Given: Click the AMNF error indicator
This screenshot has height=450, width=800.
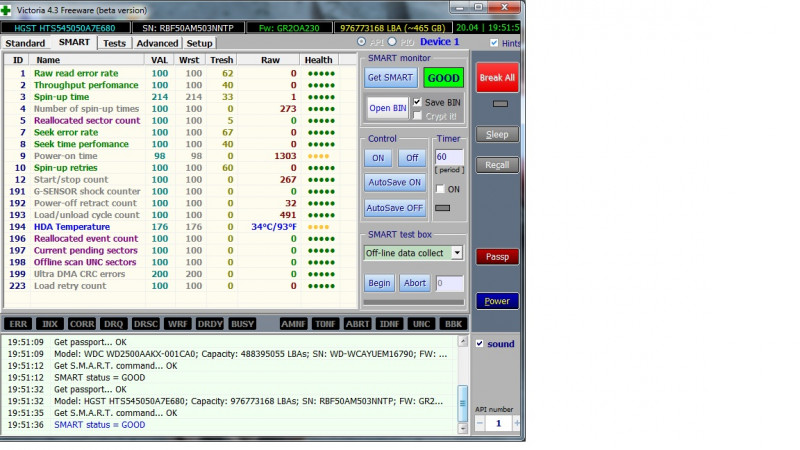Looking at the screenshot, I should coord(292,324).
